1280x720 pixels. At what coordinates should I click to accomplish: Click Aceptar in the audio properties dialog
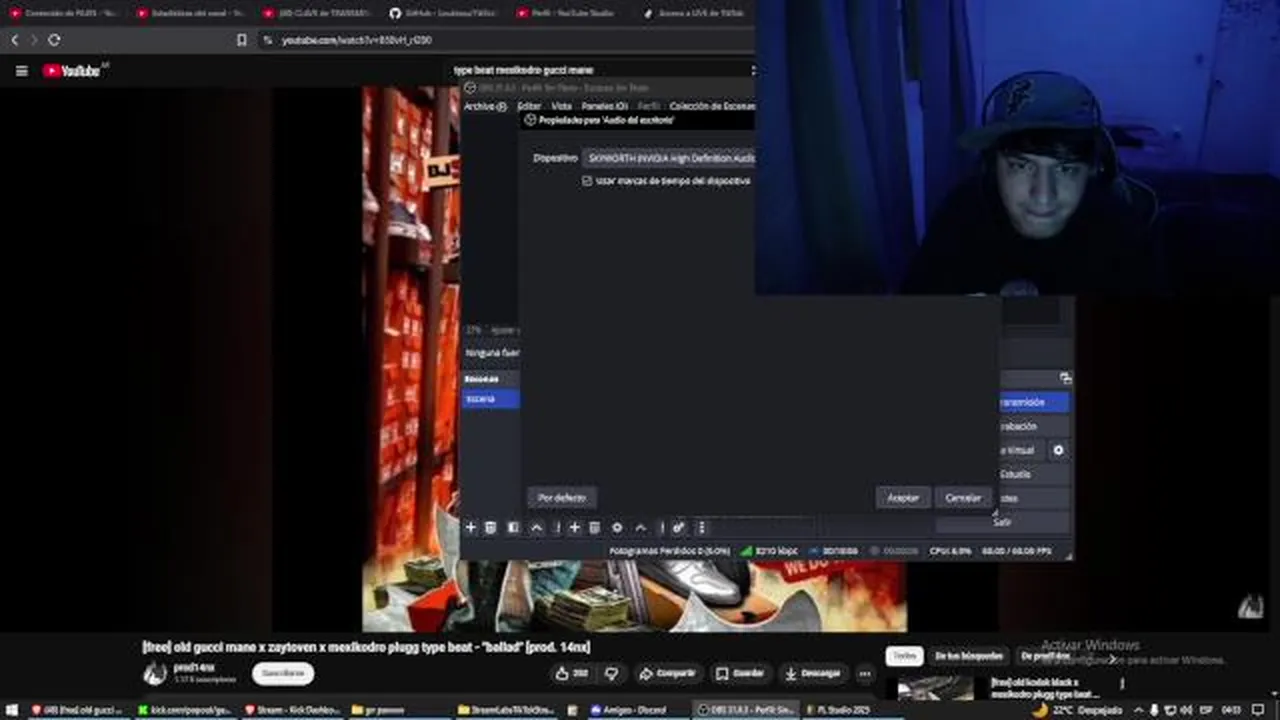coord(903,497)
